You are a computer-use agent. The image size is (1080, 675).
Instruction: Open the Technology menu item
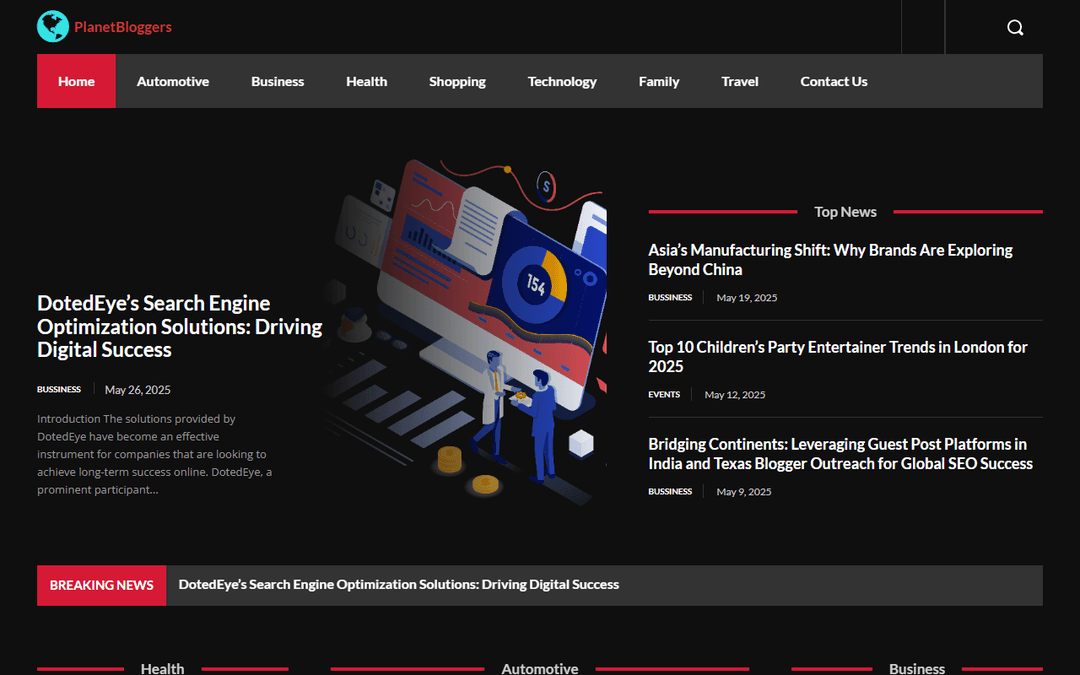pos(562,81)
